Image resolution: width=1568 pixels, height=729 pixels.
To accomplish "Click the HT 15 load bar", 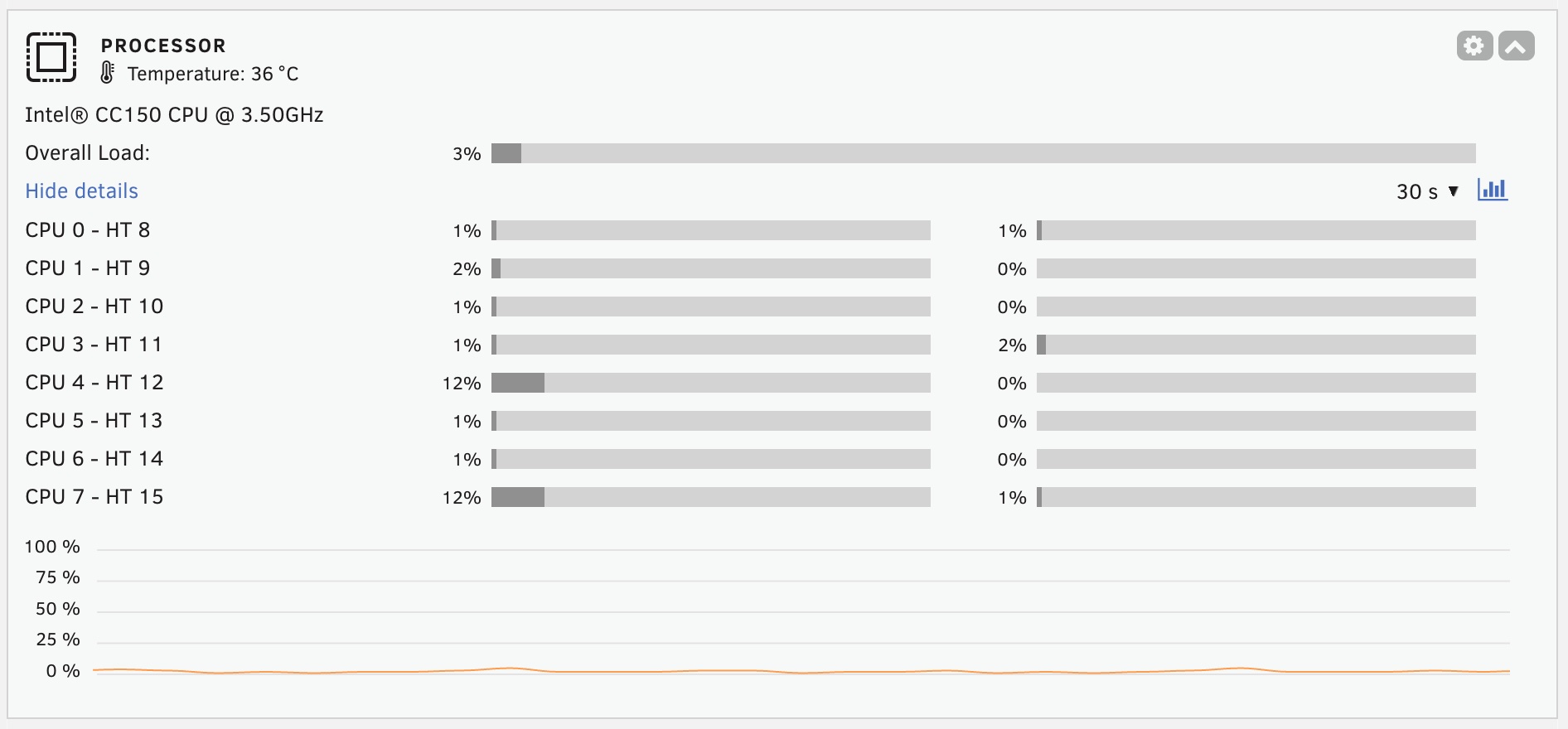I will pyautogui.click(x=1256, y=497).
